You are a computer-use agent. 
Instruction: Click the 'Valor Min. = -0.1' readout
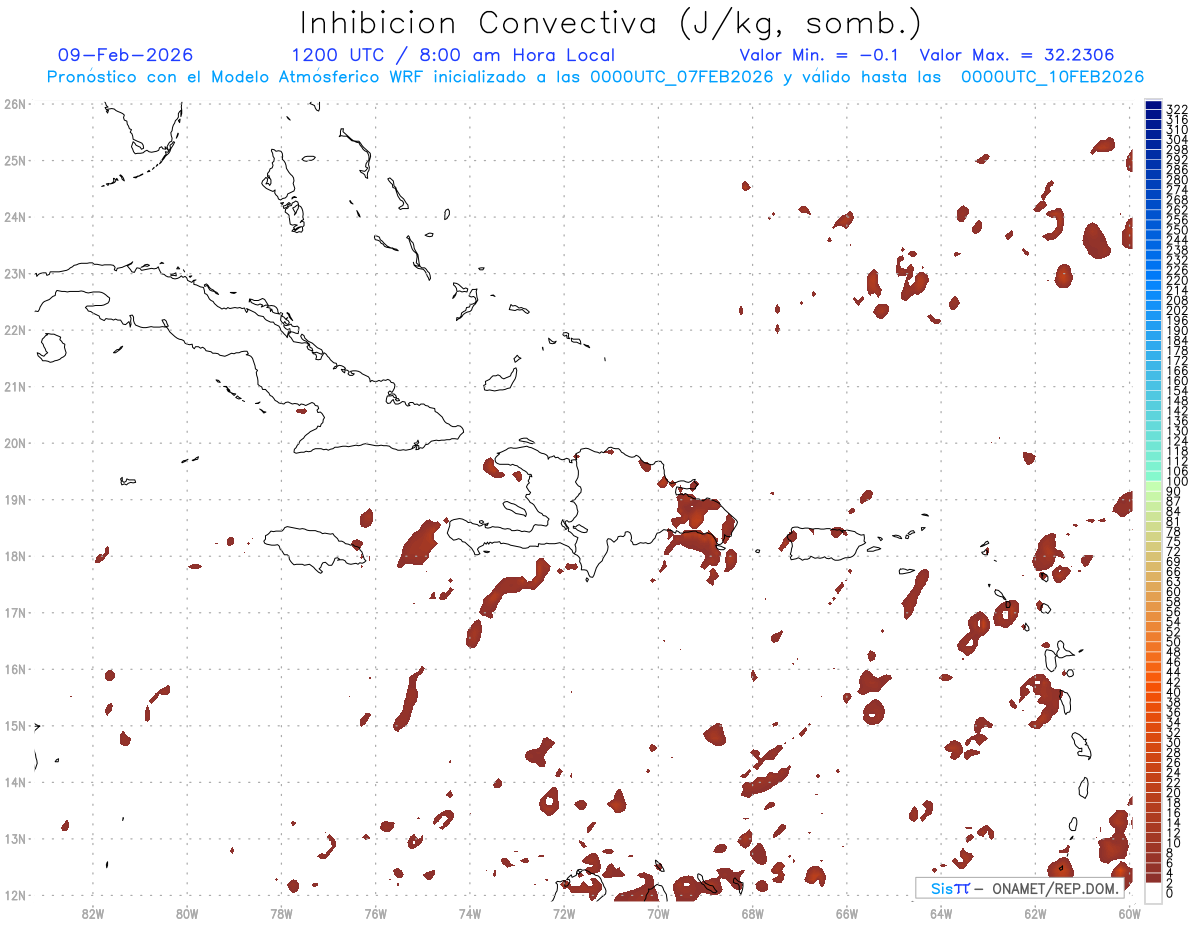pyautogui.click(x=820, y=55)
